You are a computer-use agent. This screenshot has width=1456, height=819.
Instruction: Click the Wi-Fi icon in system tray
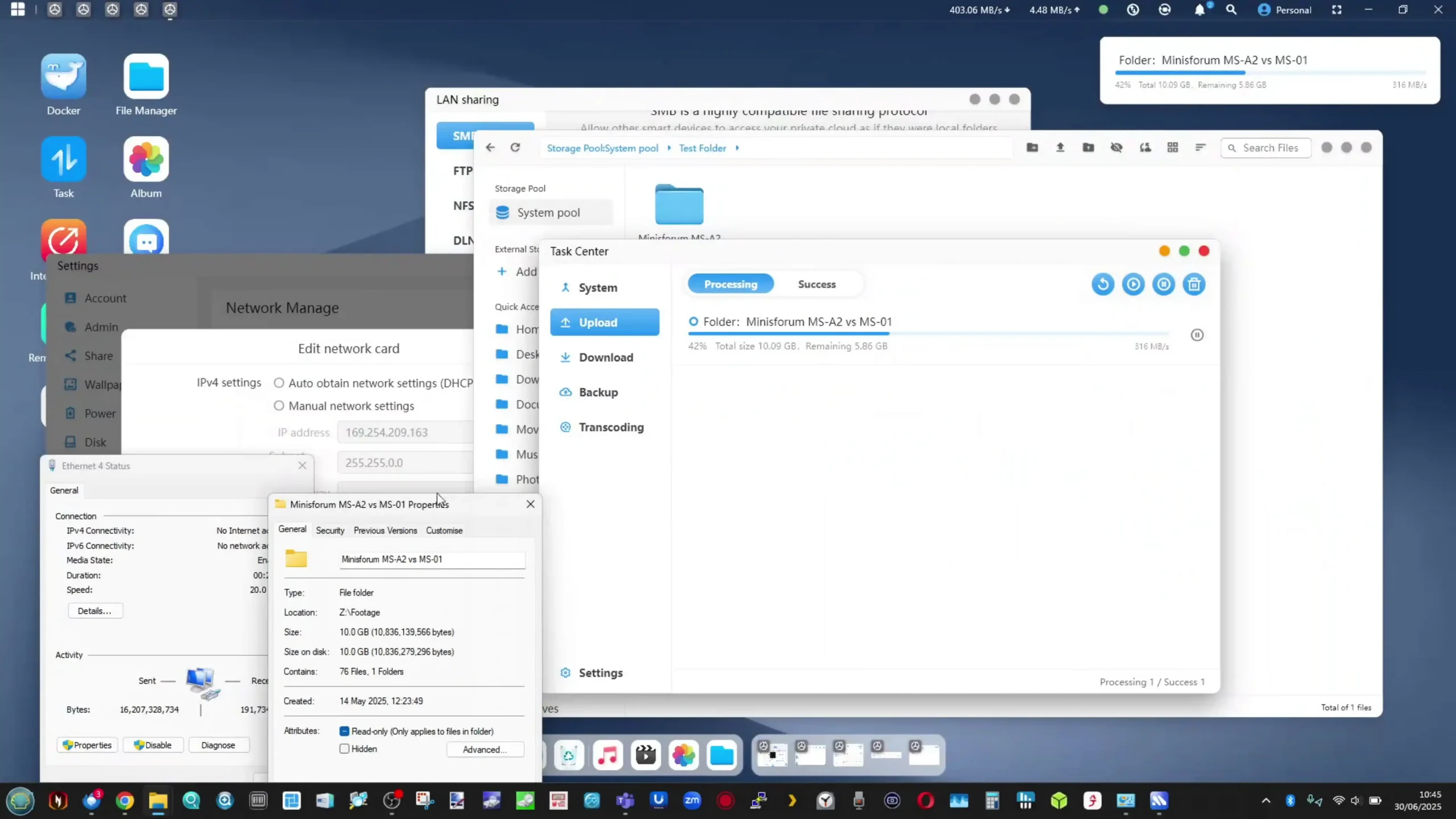[1339, 801]
